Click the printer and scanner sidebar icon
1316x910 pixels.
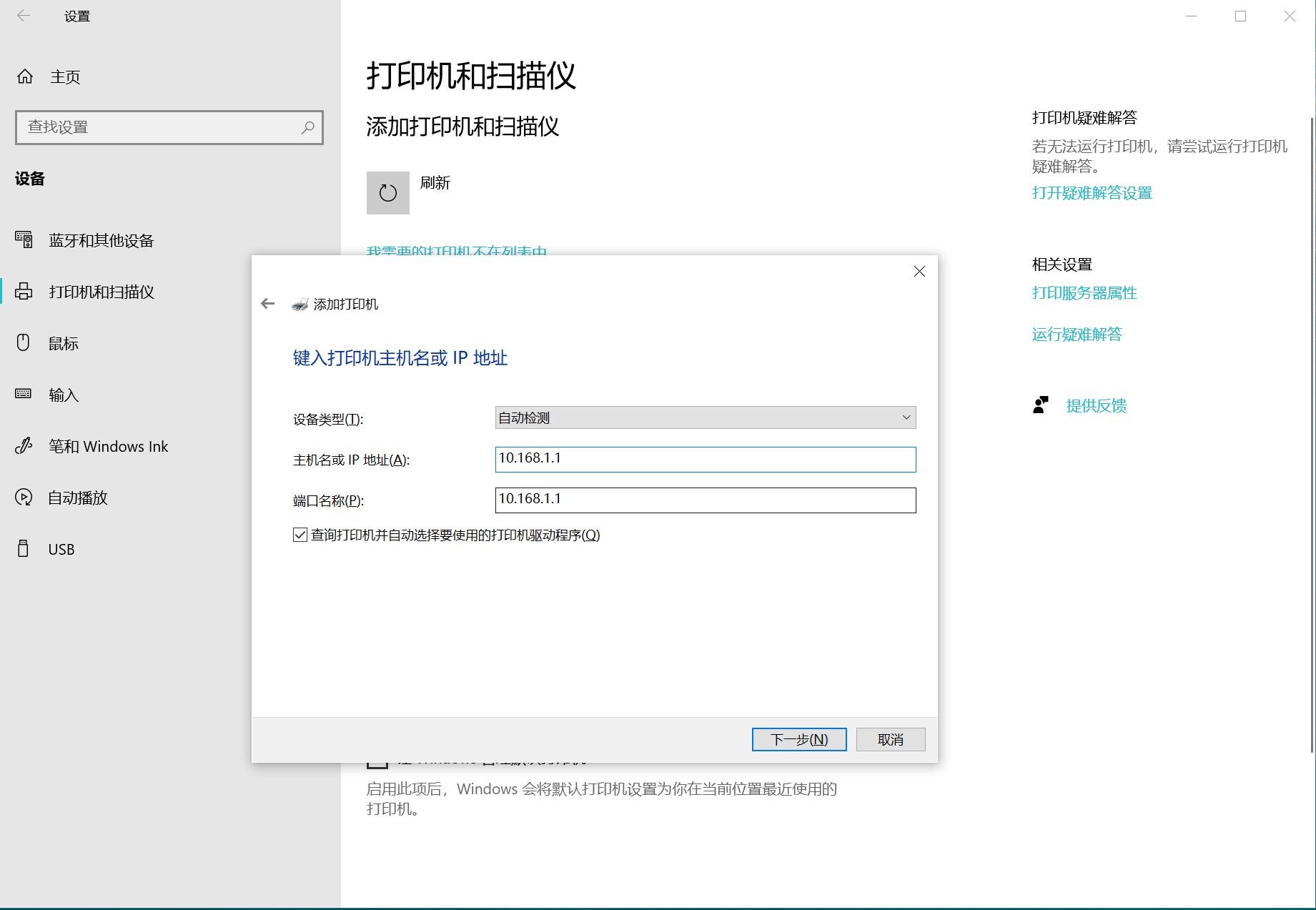point(24,292)
